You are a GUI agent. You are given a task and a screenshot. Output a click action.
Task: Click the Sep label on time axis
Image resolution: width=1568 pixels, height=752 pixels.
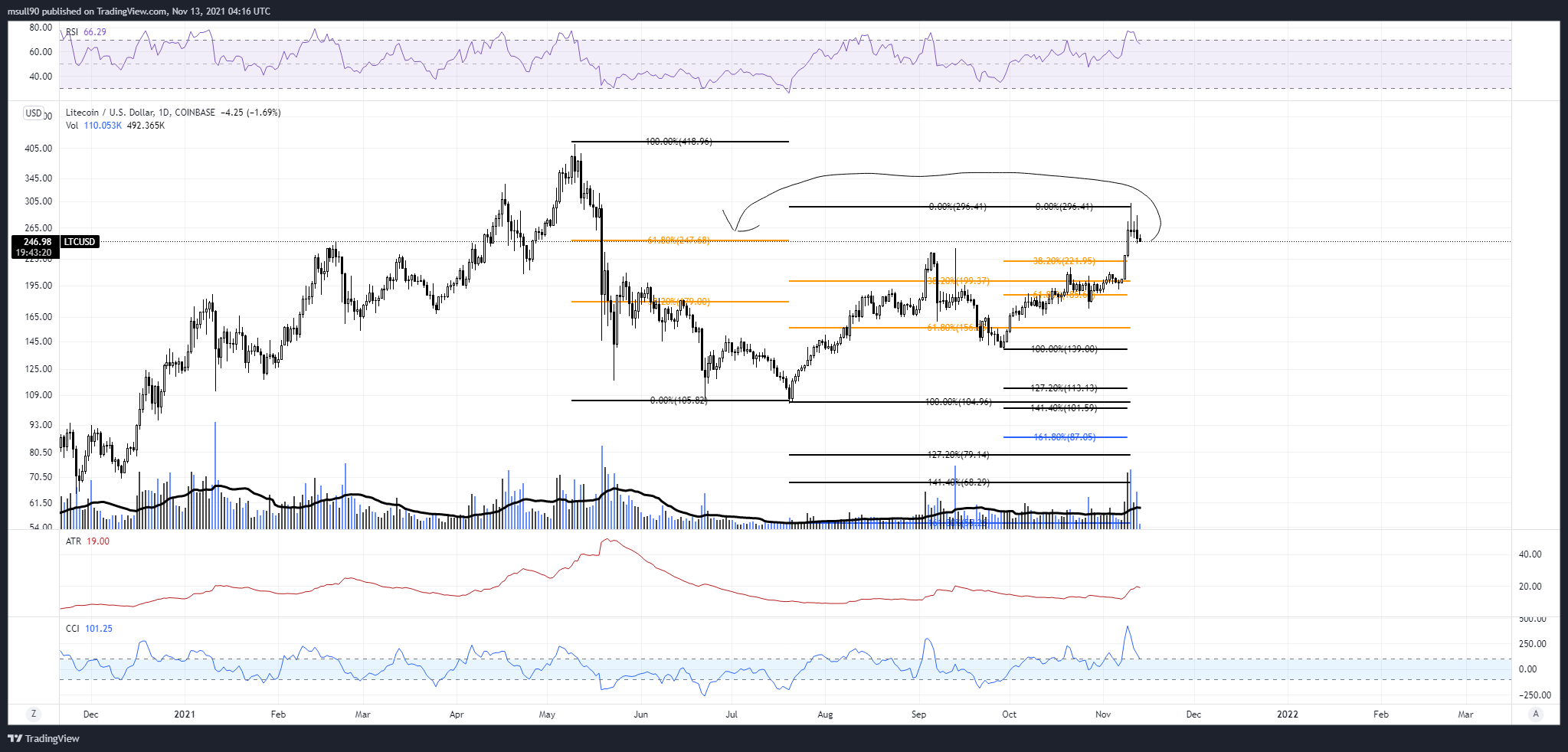(x=918, y=714)
